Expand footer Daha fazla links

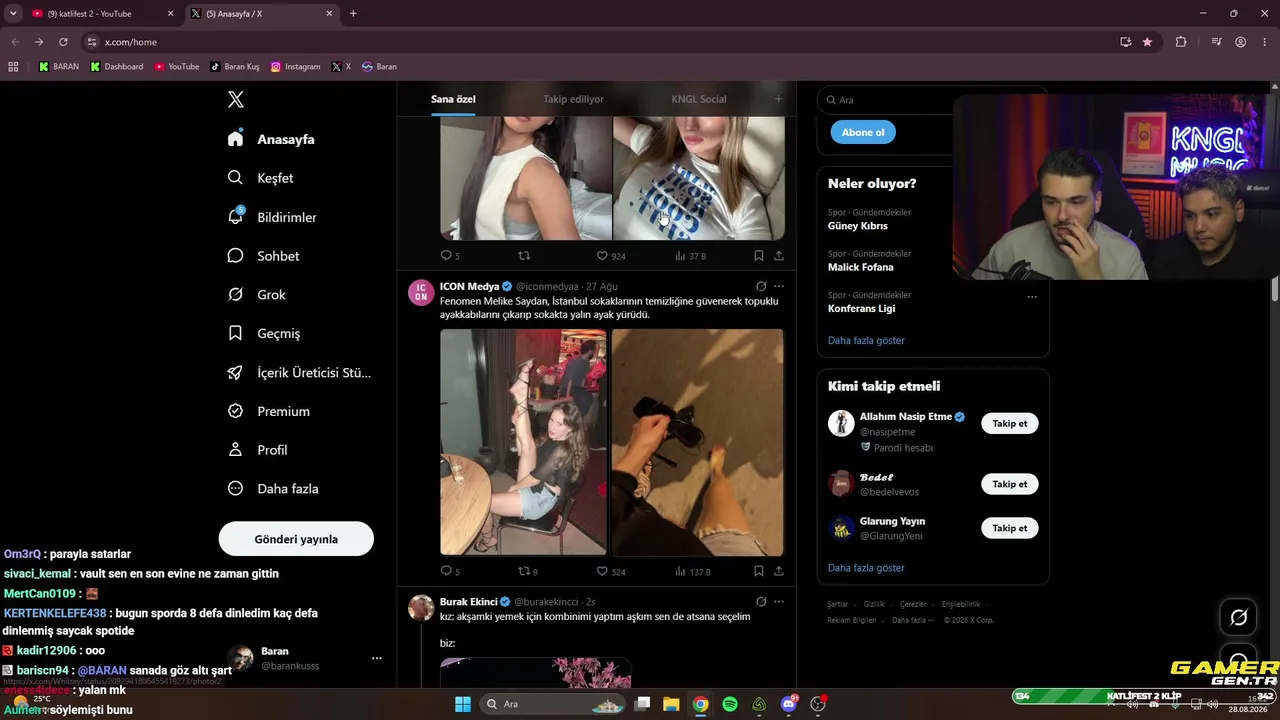(912, 620)
